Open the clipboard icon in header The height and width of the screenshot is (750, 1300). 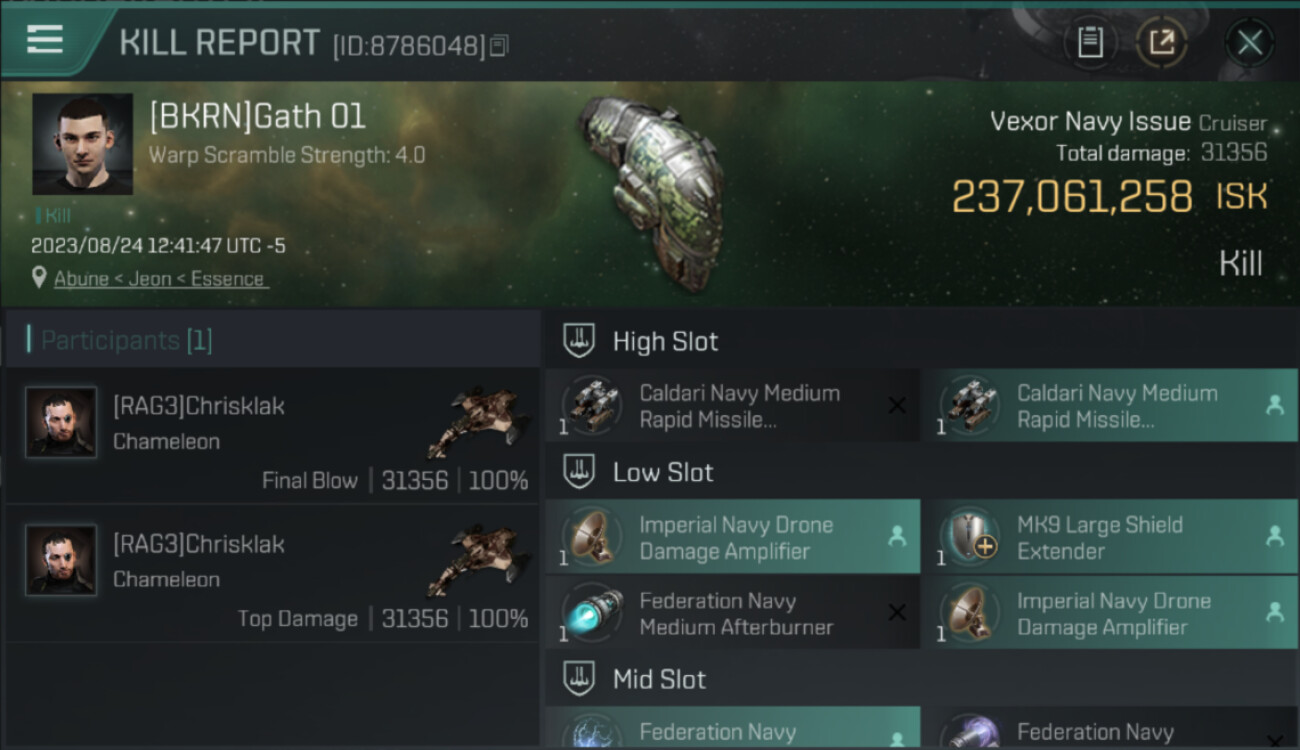1090,43
